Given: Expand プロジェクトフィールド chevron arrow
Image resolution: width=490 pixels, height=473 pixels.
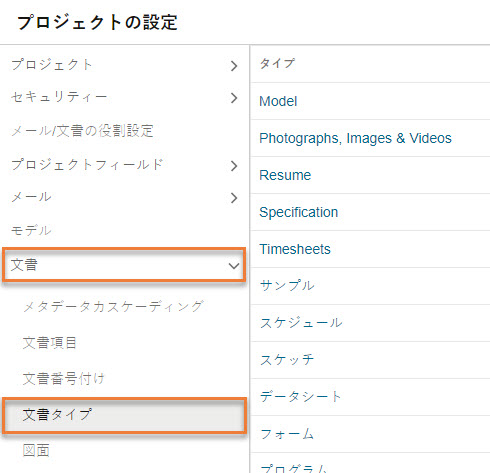Looking at the screenshot, I should tap(234, 166).
